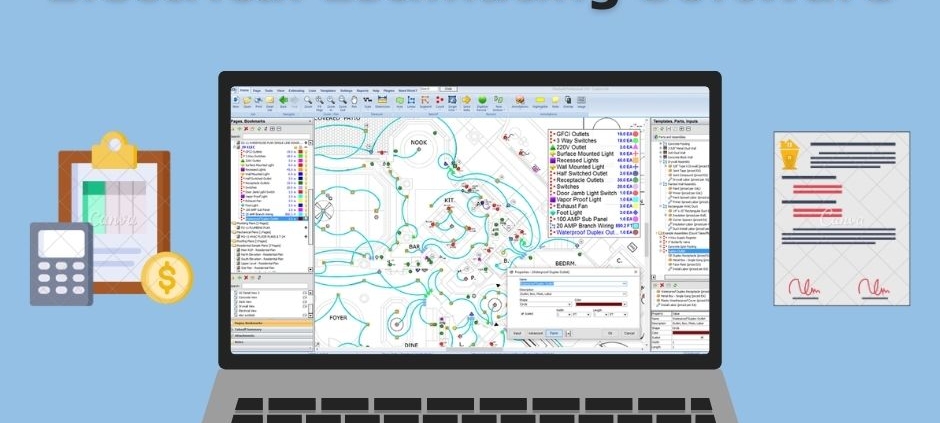Click 'GFCI Outlets' in the drawing legend
The width and height of the screenshot is (940, 423).
[x=573, y=134]
